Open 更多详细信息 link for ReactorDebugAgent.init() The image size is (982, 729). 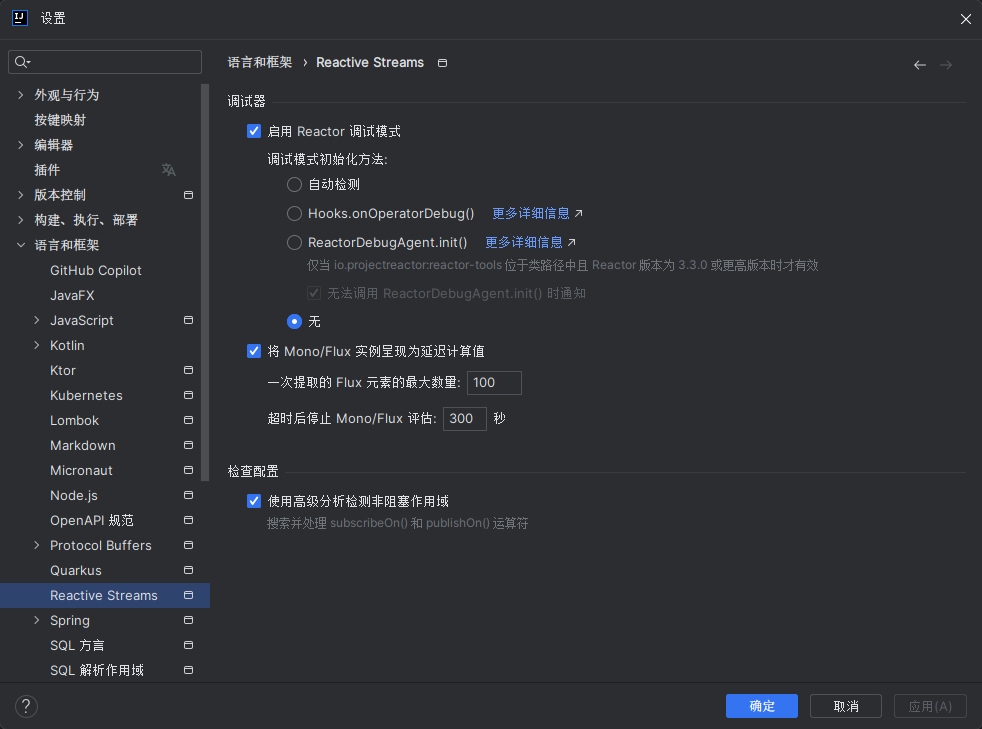(524, 242)
